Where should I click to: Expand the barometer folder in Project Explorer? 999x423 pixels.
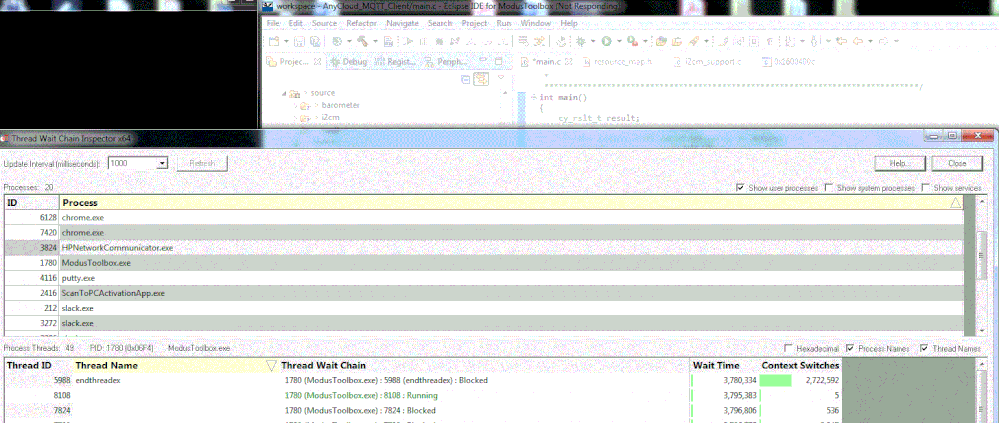click(296, 106)
